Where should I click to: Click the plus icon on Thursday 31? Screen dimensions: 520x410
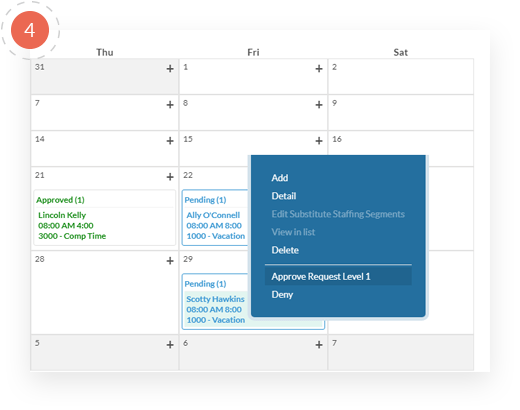(x=170, y=69)
